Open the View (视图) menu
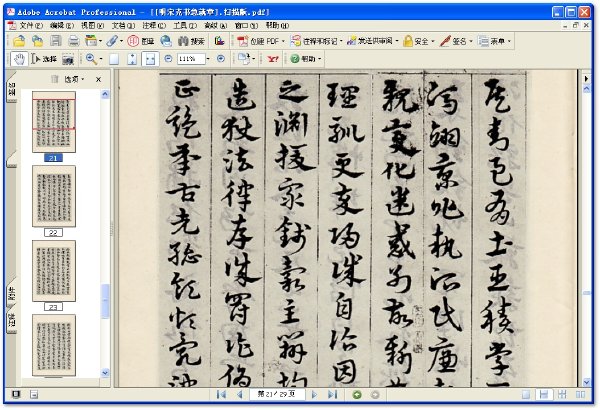The height and width of the screenshot is (410, 600). (93, 25)
